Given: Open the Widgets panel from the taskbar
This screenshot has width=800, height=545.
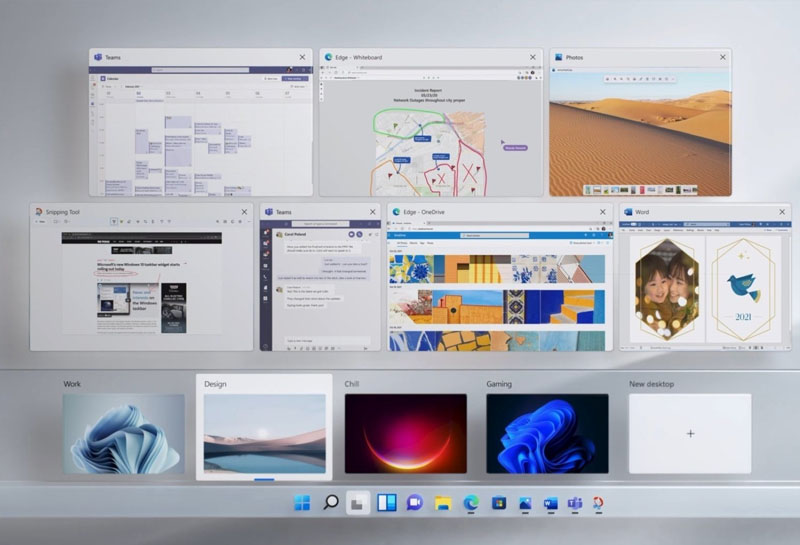Looking at the screenshot, I should (387, 503).
